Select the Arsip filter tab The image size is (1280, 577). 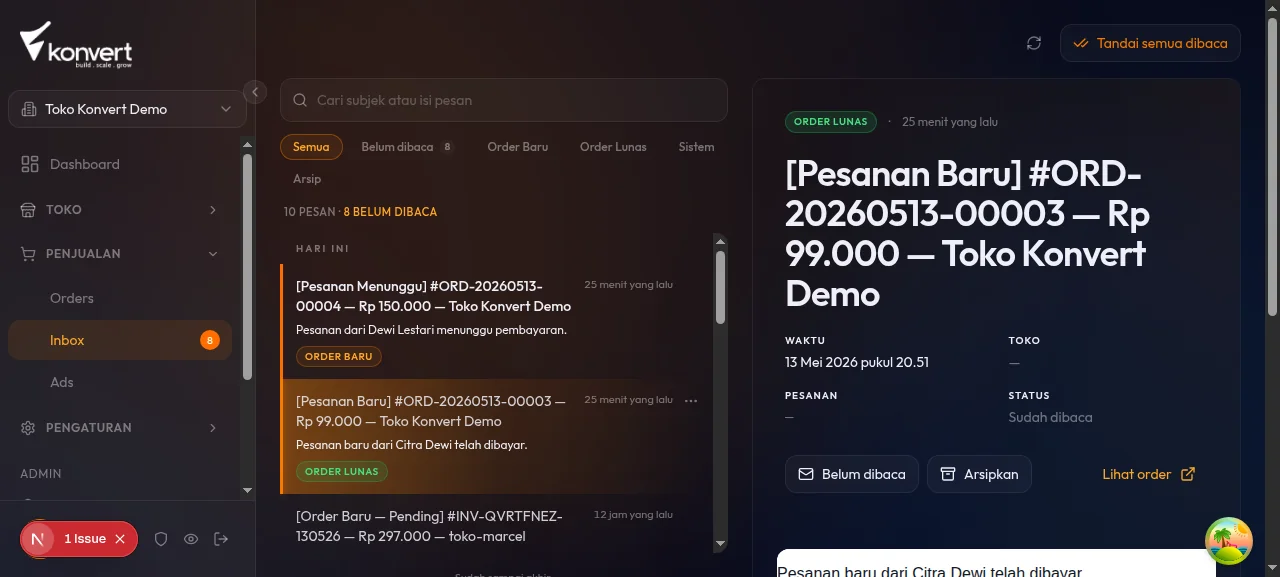pyautogui.click(x=307, y=179)
